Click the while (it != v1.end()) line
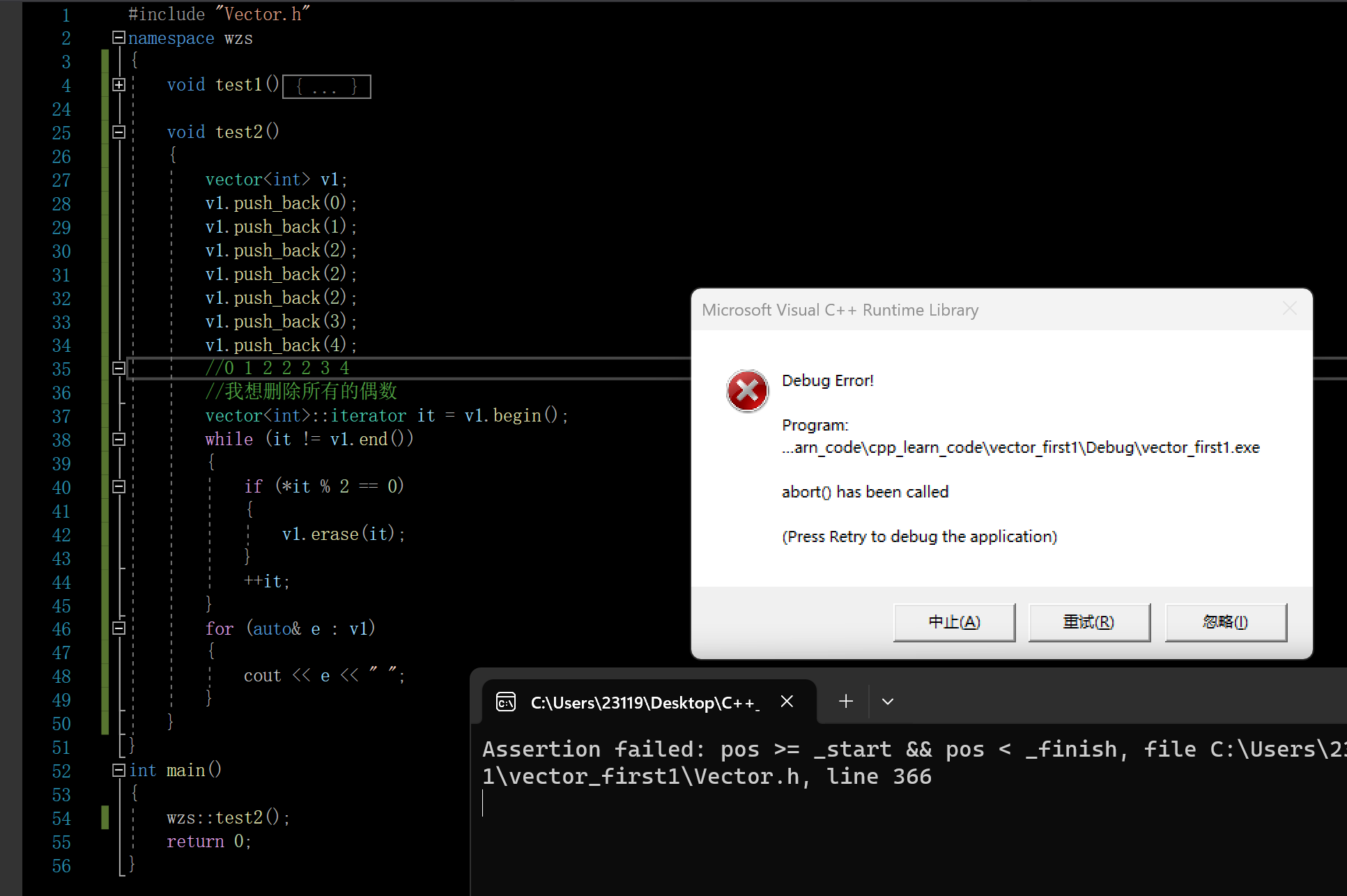This screenshot has width=1347, height=896. 309,440
